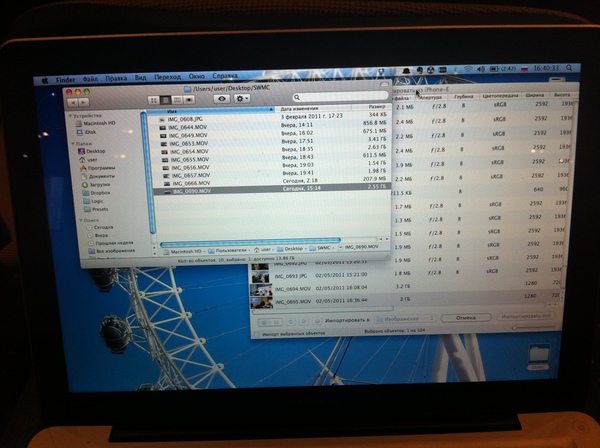Image resolution: width=600 pixels, height=448 pixels.
Task: Open Импортировать в destination dropdown
Action: (x=405, y=319)
